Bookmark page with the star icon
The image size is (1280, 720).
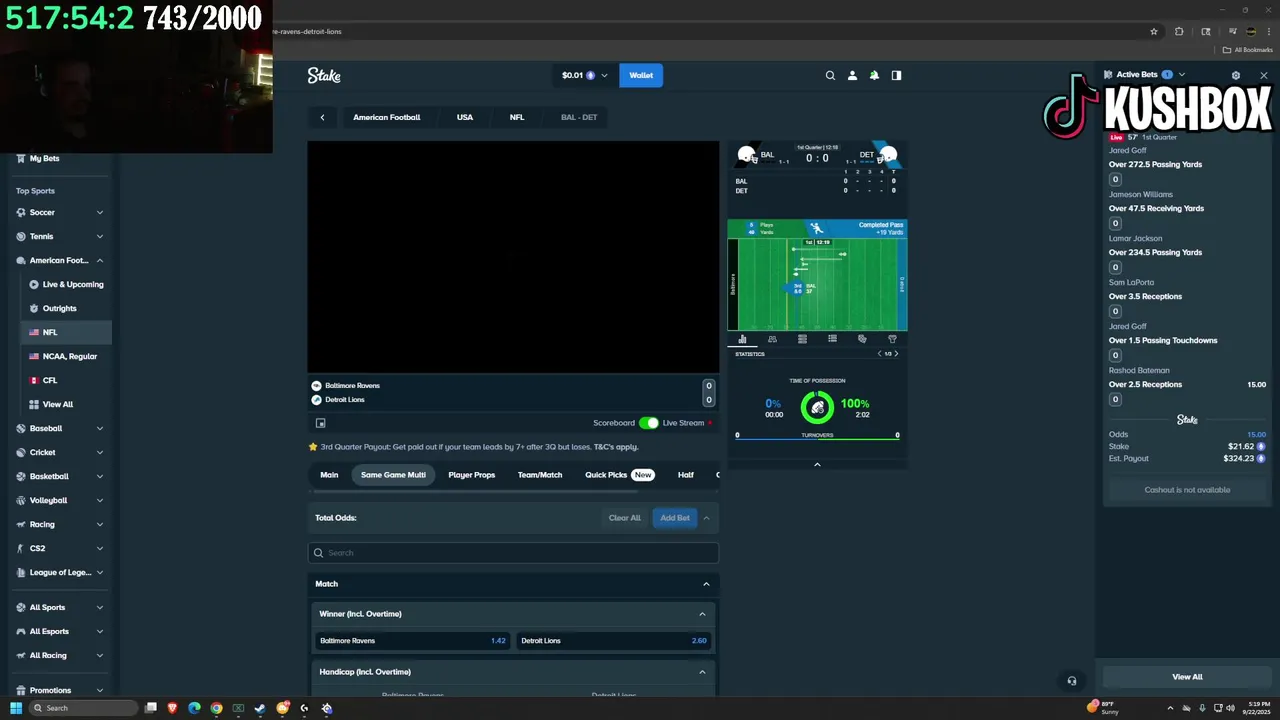pos(1154,31)
